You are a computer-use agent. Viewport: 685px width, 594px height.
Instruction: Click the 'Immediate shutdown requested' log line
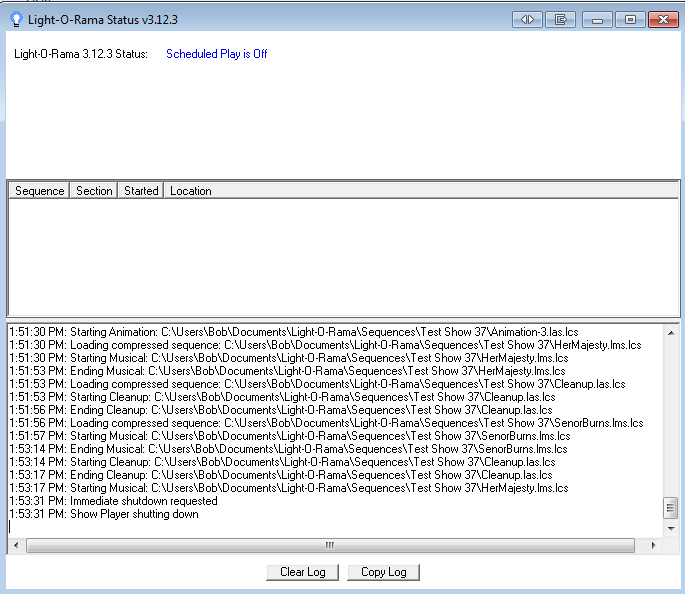point(114,501)
